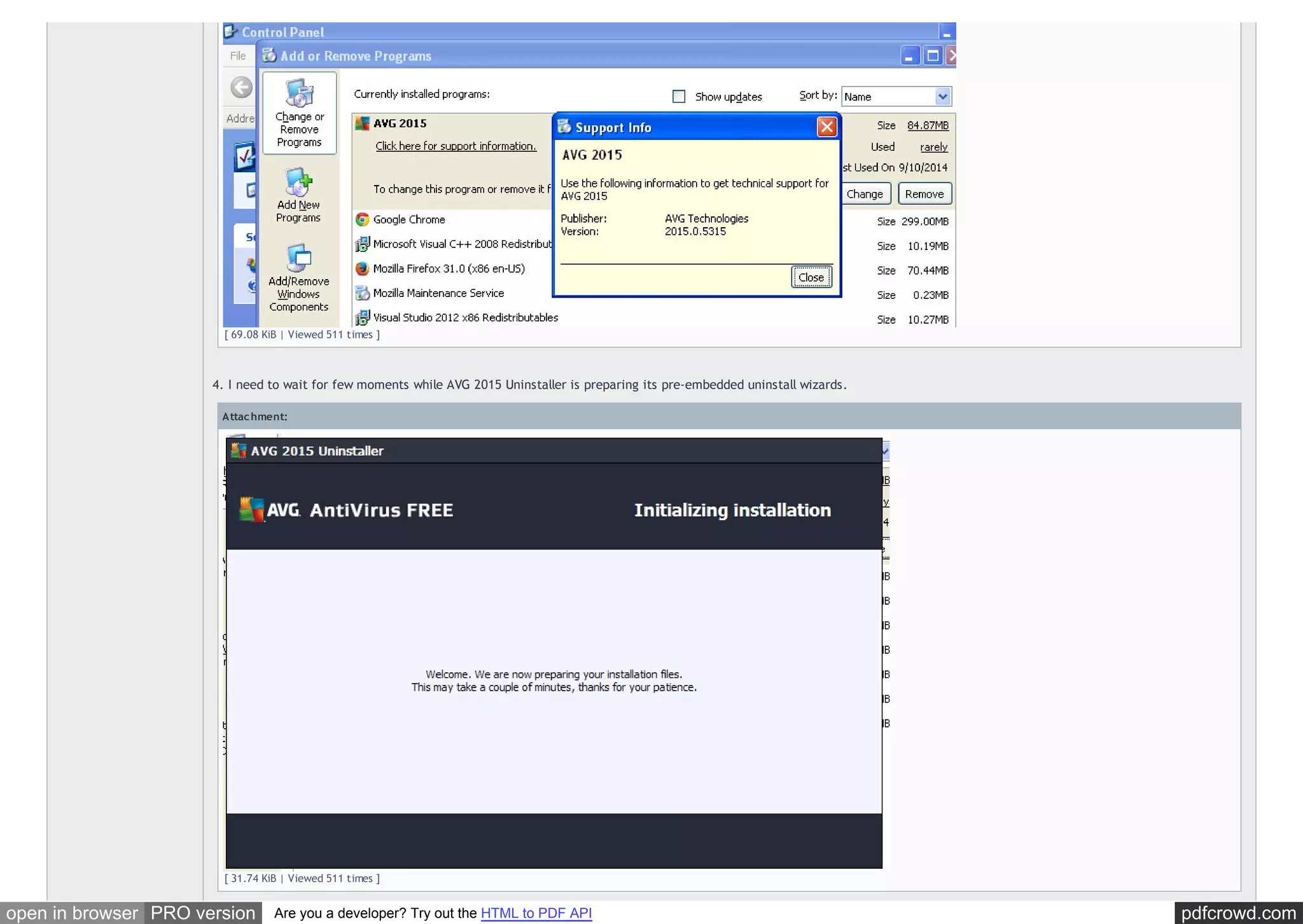Open the File menu

point(238,56)
